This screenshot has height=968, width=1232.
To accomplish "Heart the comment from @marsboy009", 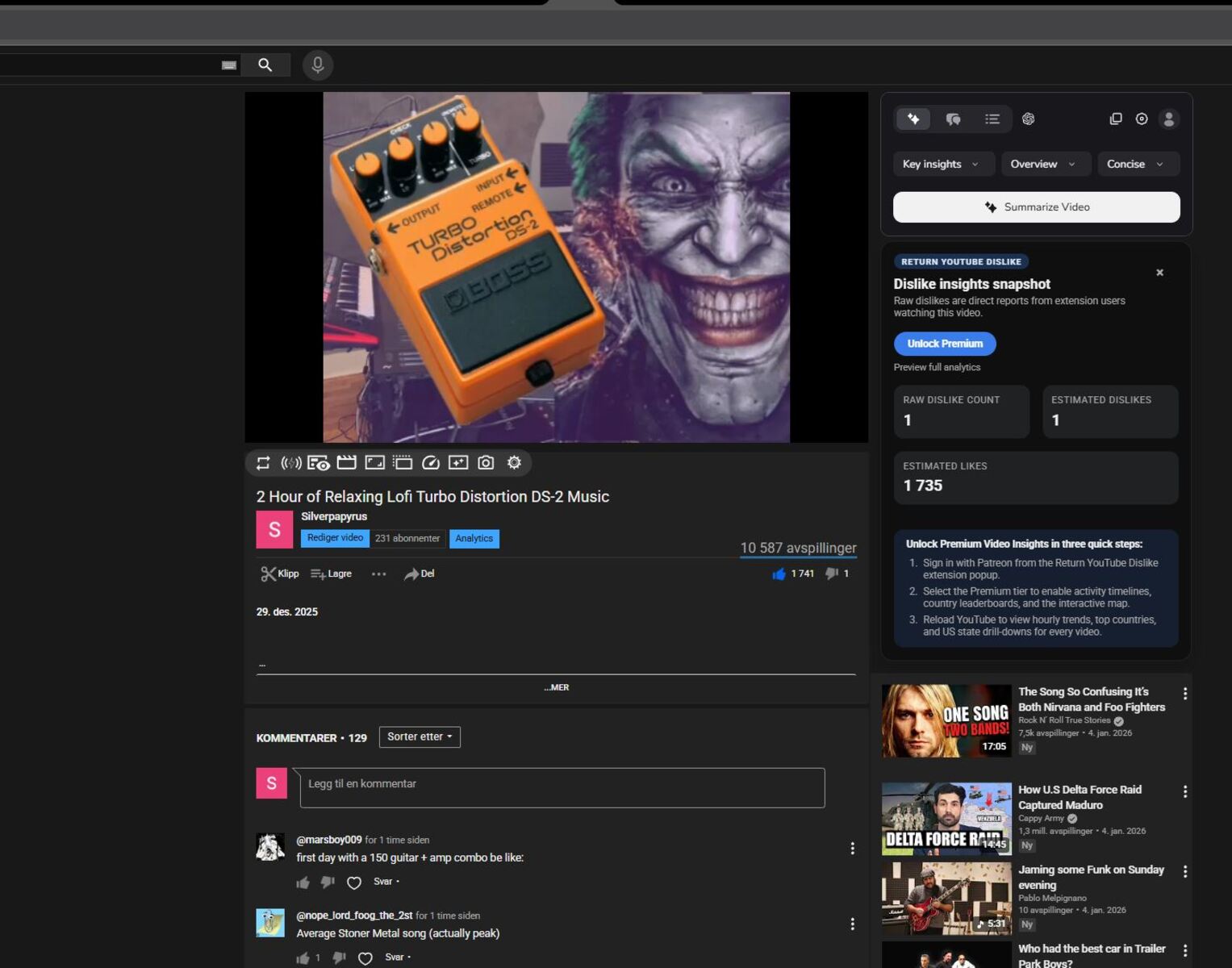I will 354,882.
